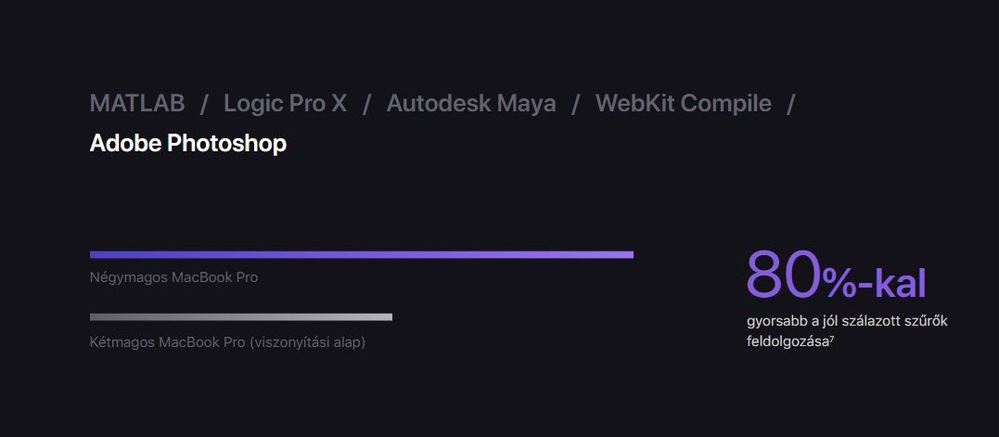This screenshot has height=437, width=999.
Task: Click the (viszonyítási alap) text
Action: coord(307,342)
